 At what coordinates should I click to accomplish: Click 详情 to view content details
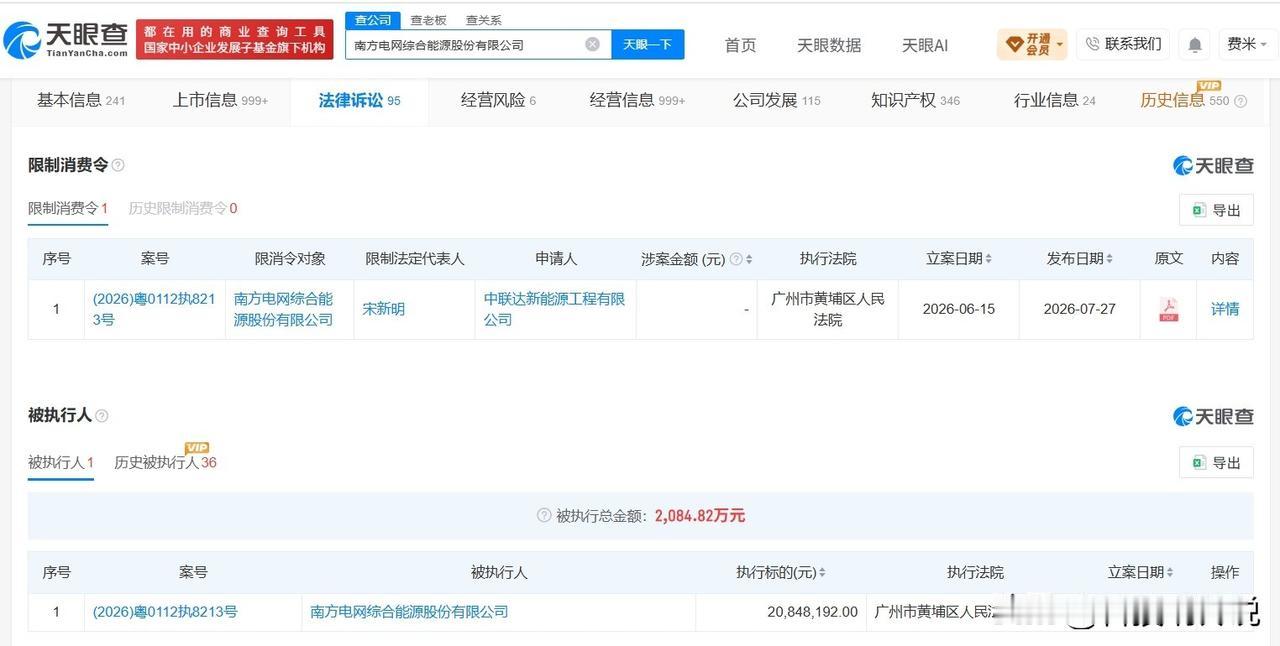tap(1225, 309)
